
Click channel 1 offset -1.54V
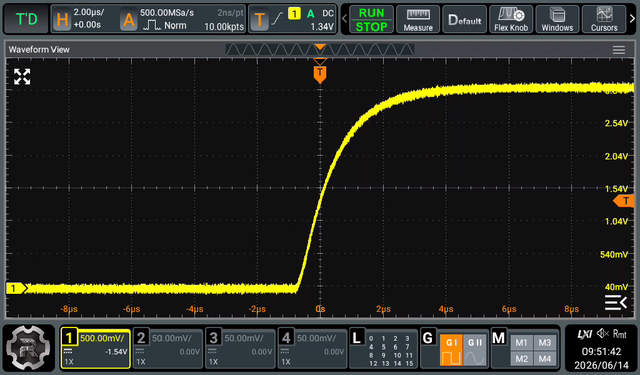pos(116,352)
